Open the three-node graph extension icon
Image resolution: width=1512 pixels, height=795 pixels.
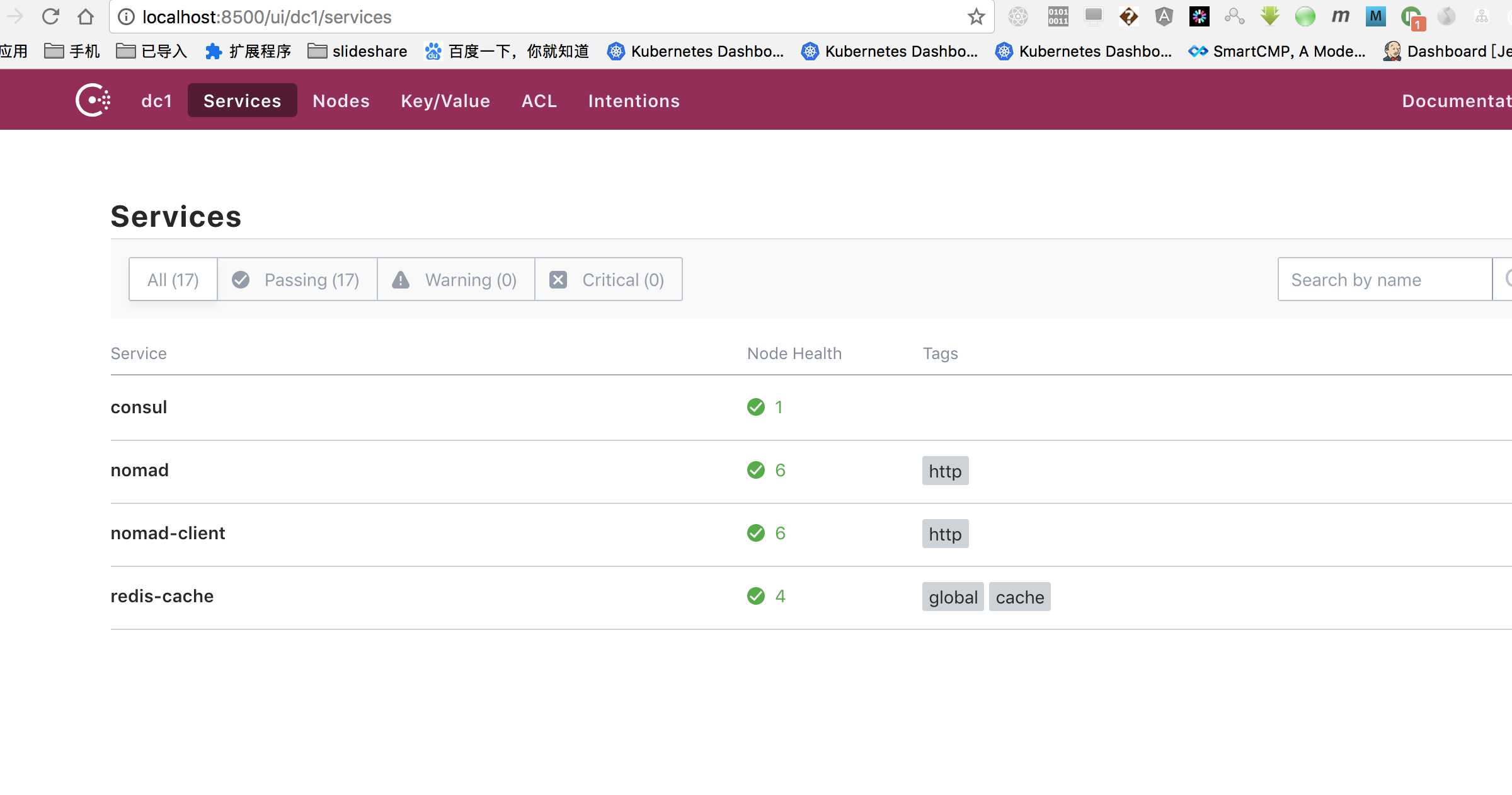pyautogui.click(x=1234, y=16)
